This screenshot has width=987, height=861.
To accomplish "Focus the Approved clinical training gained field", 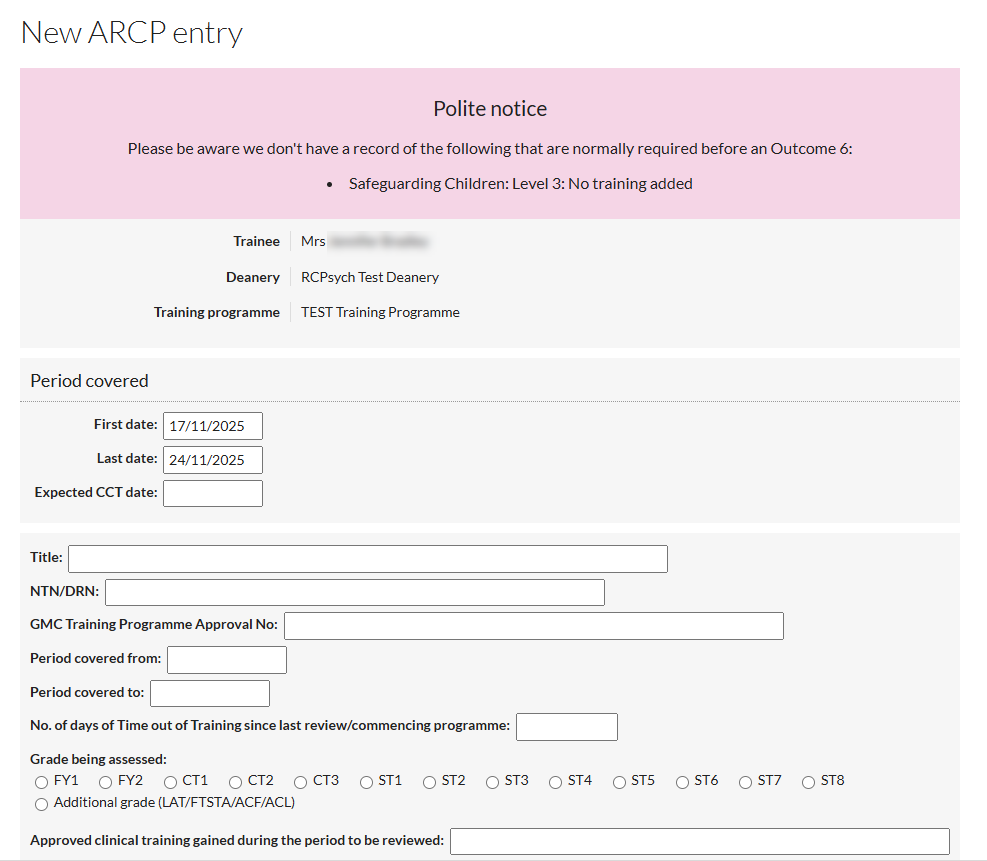I will [x=700, y=841].
